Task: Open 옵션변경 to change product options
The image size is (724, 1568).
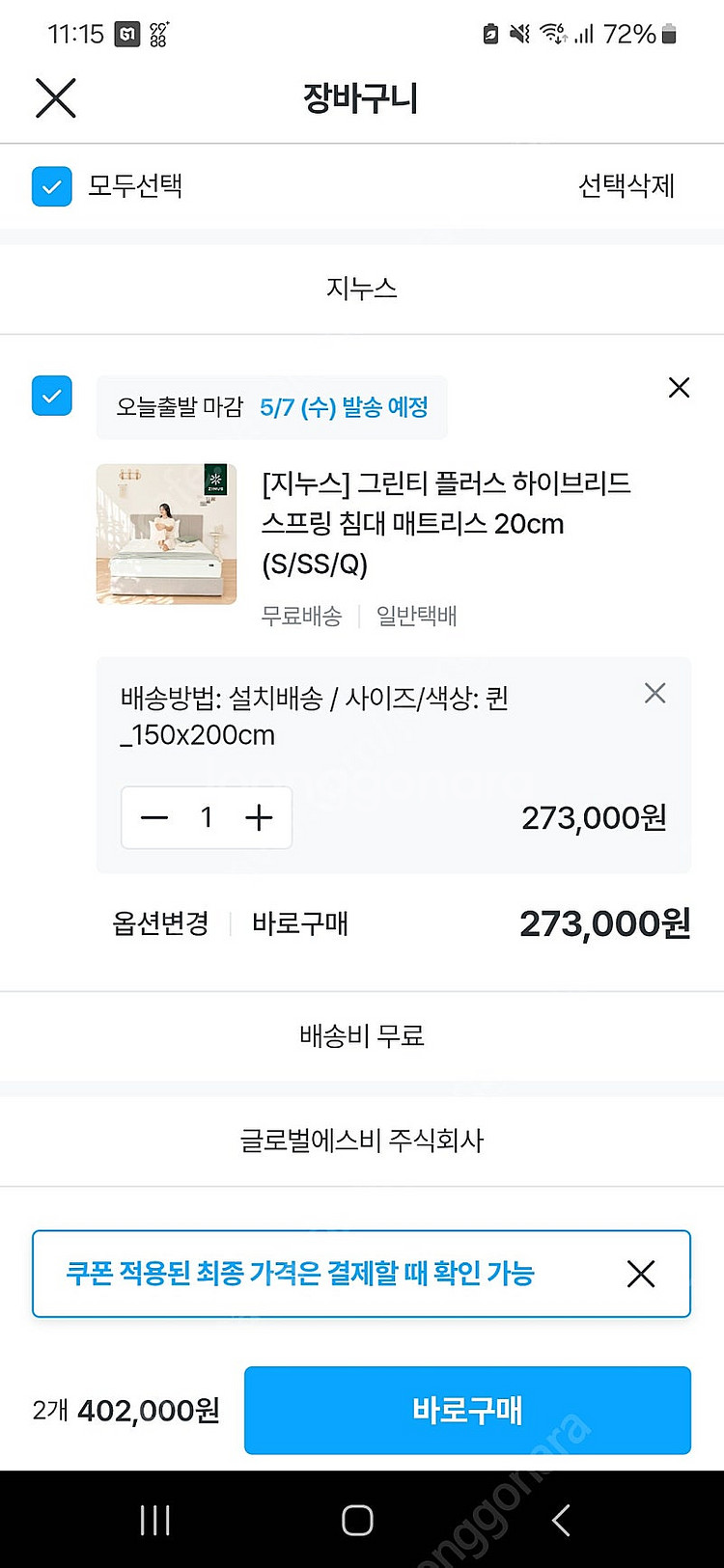Action: 160,923
